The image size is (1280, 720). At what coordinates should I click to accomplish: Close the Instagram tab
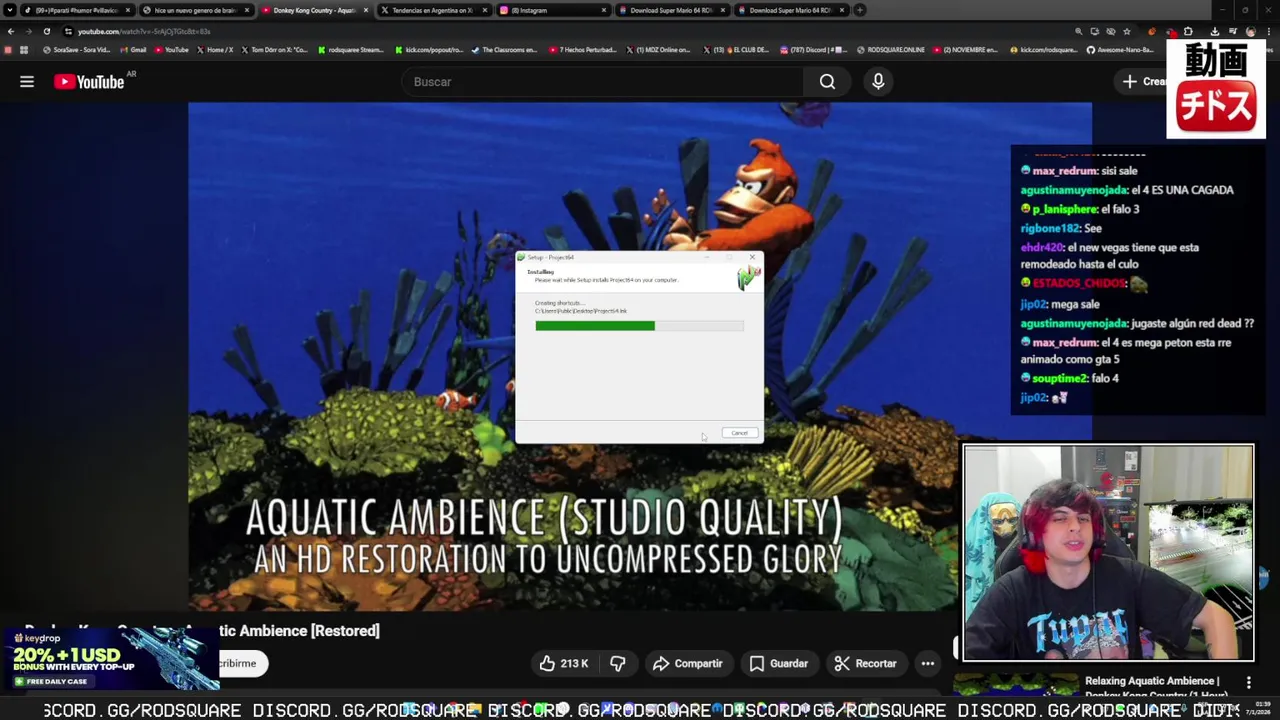click(x=603, y=10)
